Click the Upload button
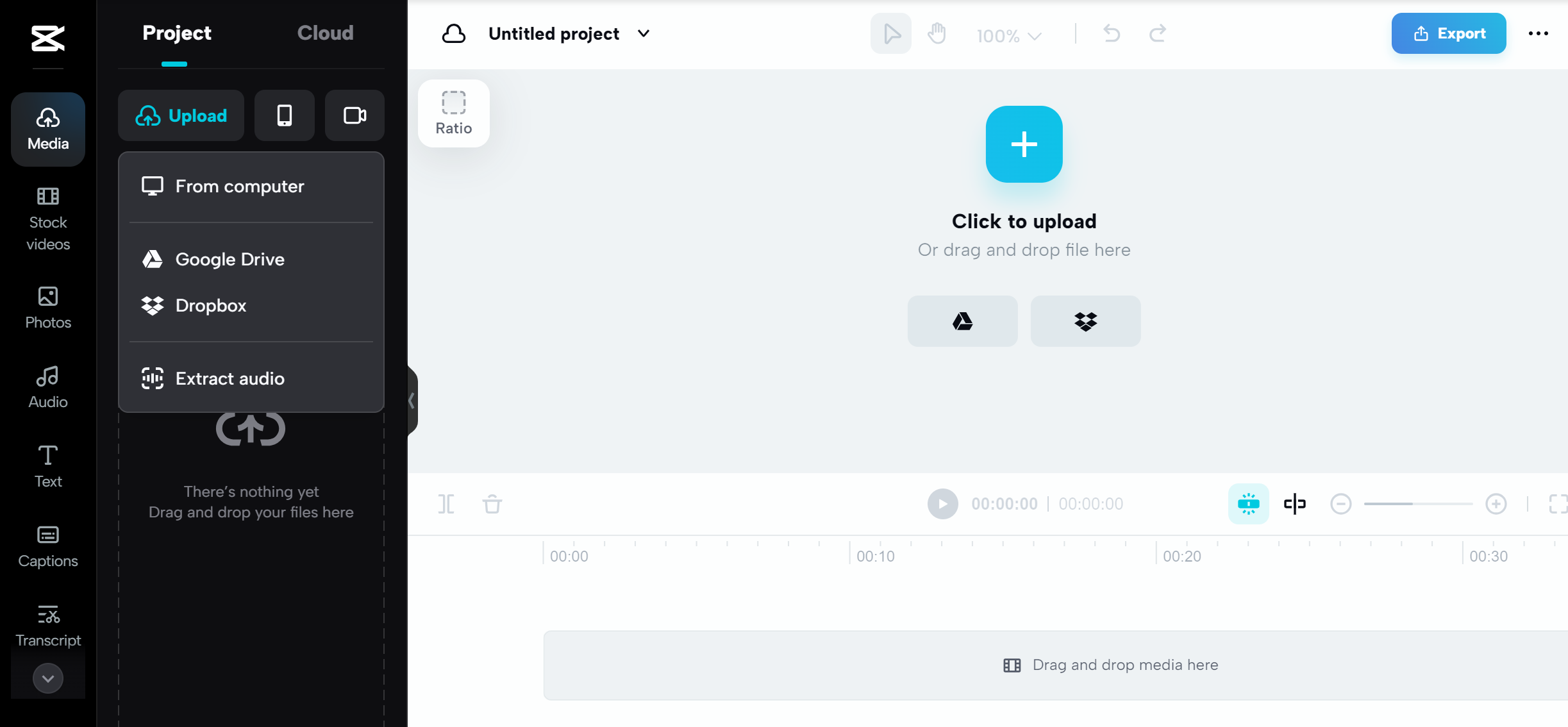This screenshot has width=1568, height=727. 181,115
